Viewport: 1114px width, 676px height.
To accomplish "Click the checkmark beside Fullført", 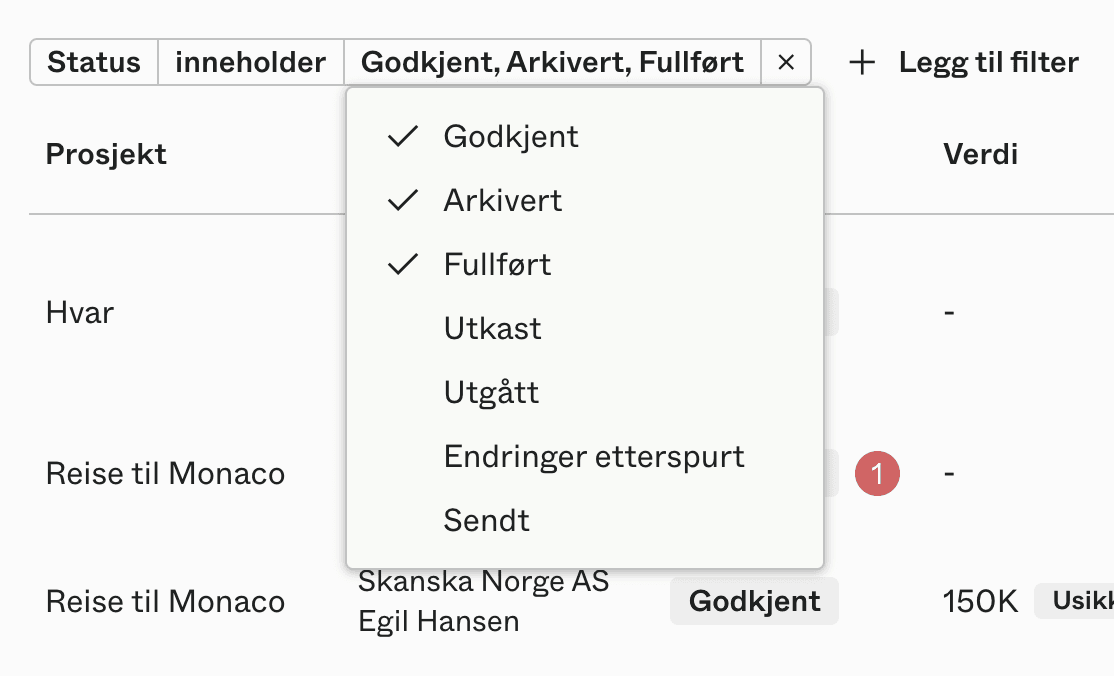I will click(x=401, y=264).
